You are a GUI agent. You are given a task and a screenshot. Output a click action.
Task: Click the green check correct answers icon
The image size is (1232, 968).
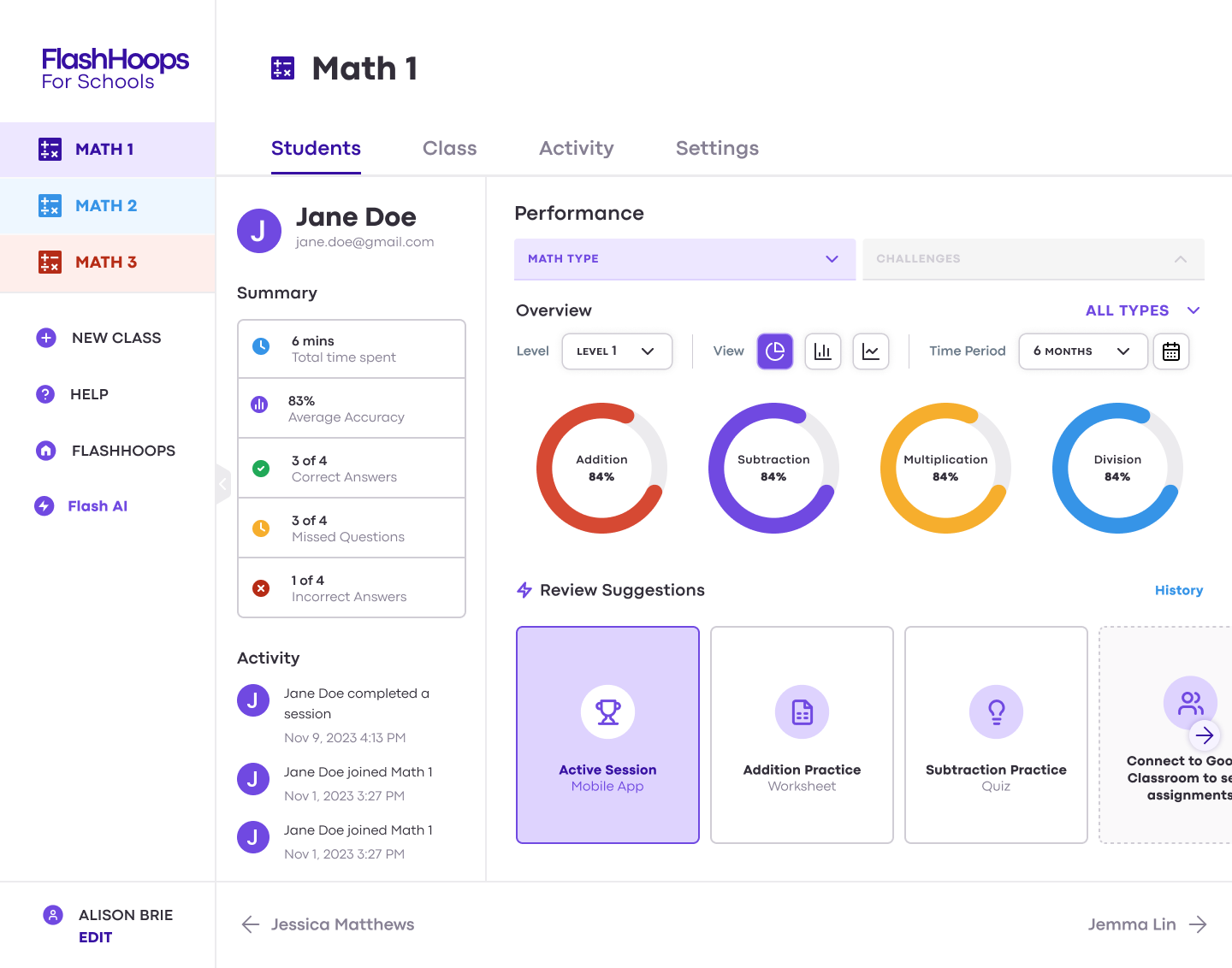261,469
